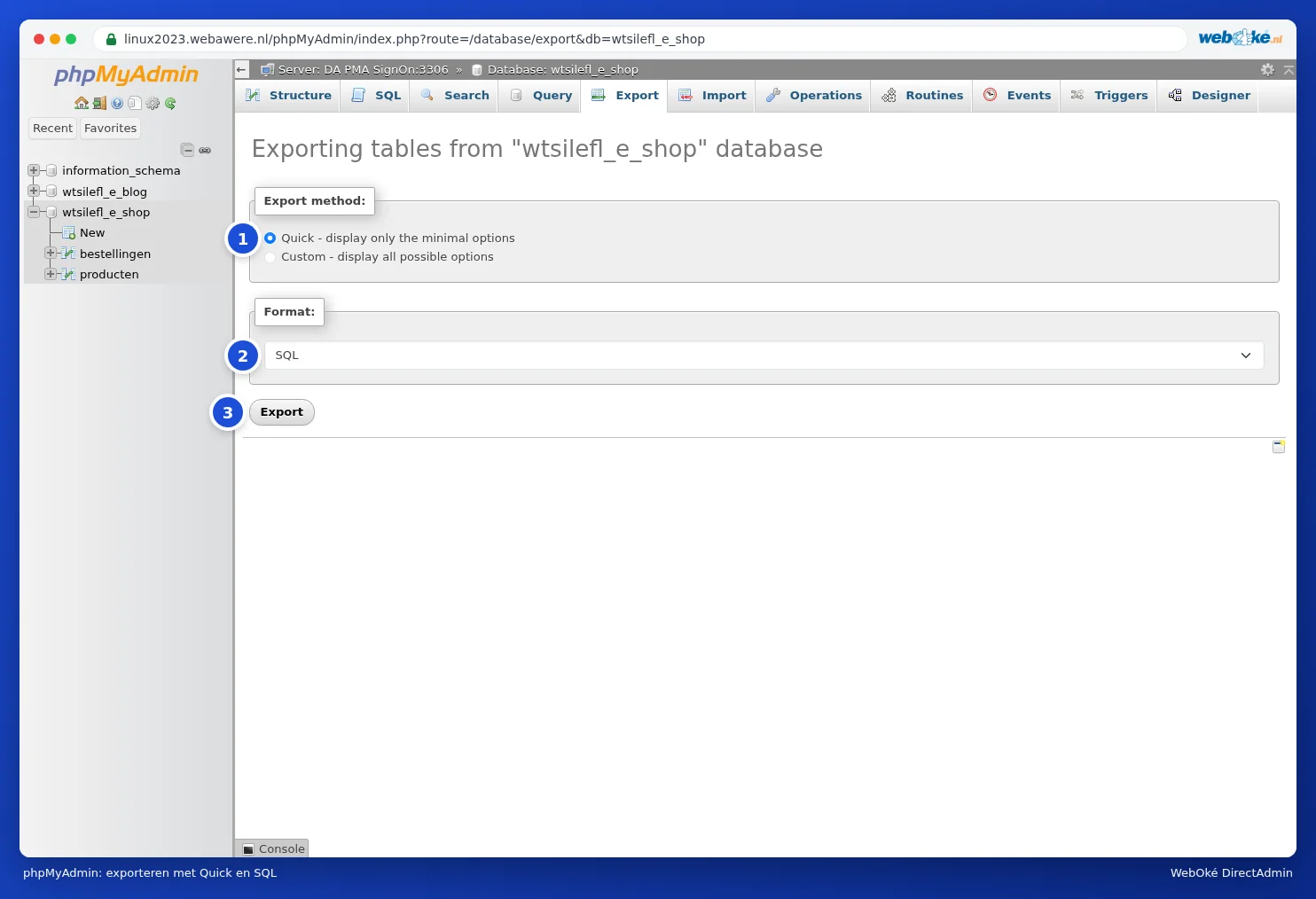
Task: Click the database icon beside information_schema
Action: pyautogui.click(x=51, y=170)
